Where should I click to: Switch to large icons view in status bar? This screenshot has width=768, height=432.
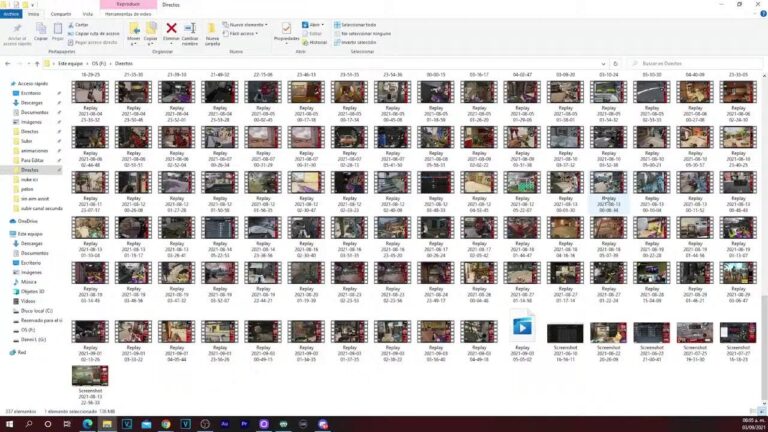pyautogui.click(x=761, y=411)
